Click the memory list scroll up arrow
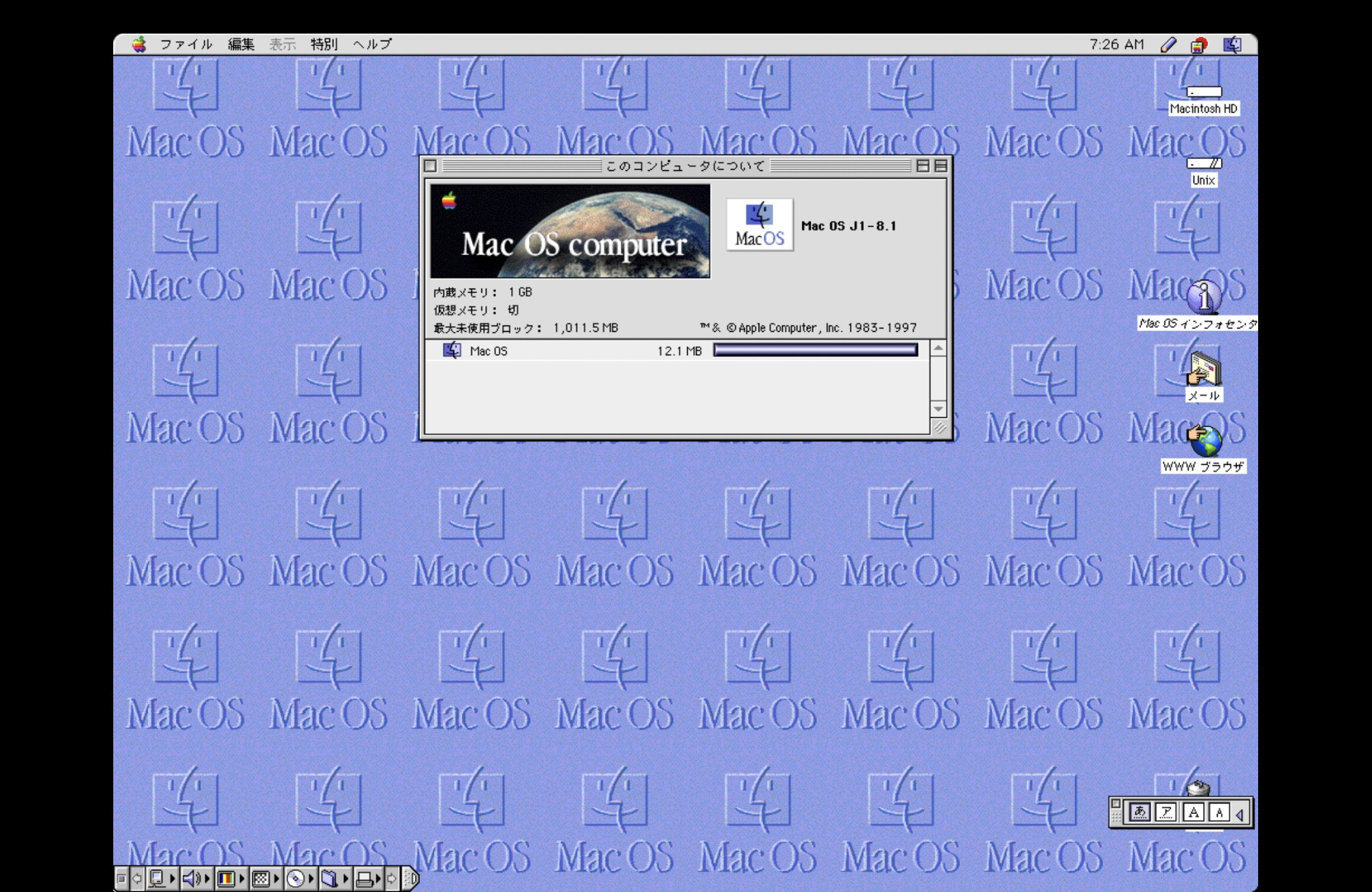Screen dimensions: 1372x892 [938, 348]
